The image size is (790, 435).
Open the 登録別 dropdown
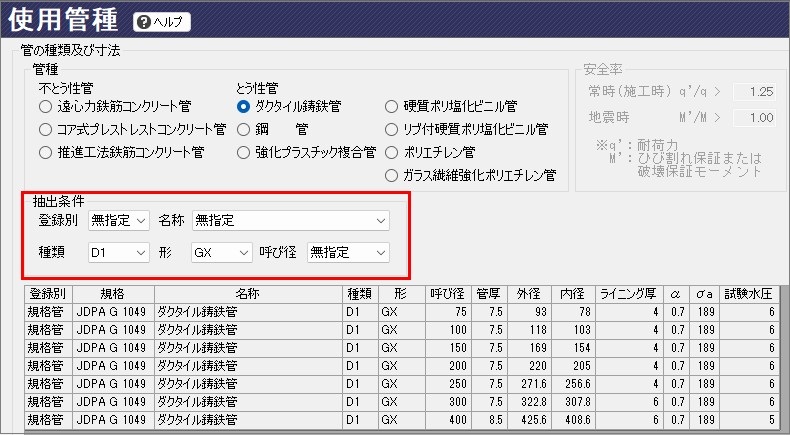(x=119, y=219)
